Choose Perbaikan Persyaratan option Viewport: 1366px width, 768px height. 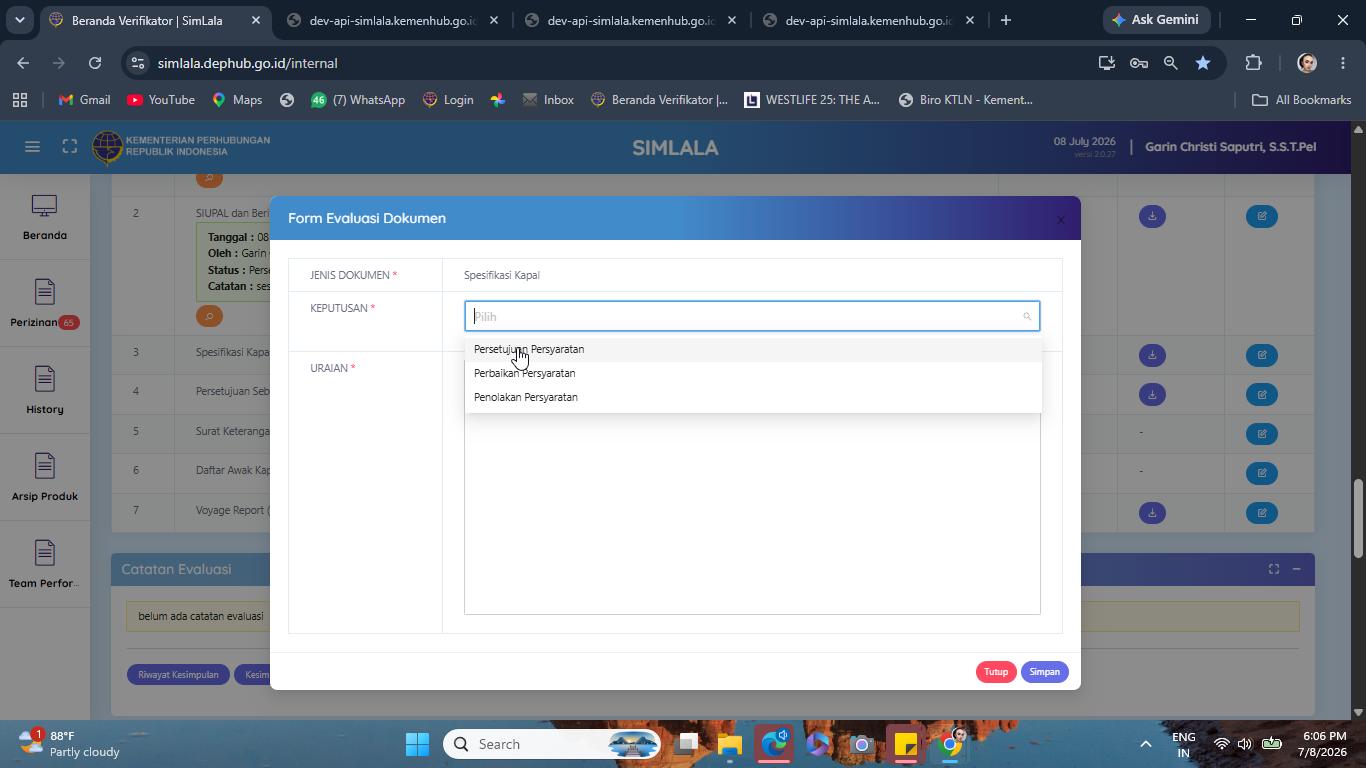click(x=752, y=373)
